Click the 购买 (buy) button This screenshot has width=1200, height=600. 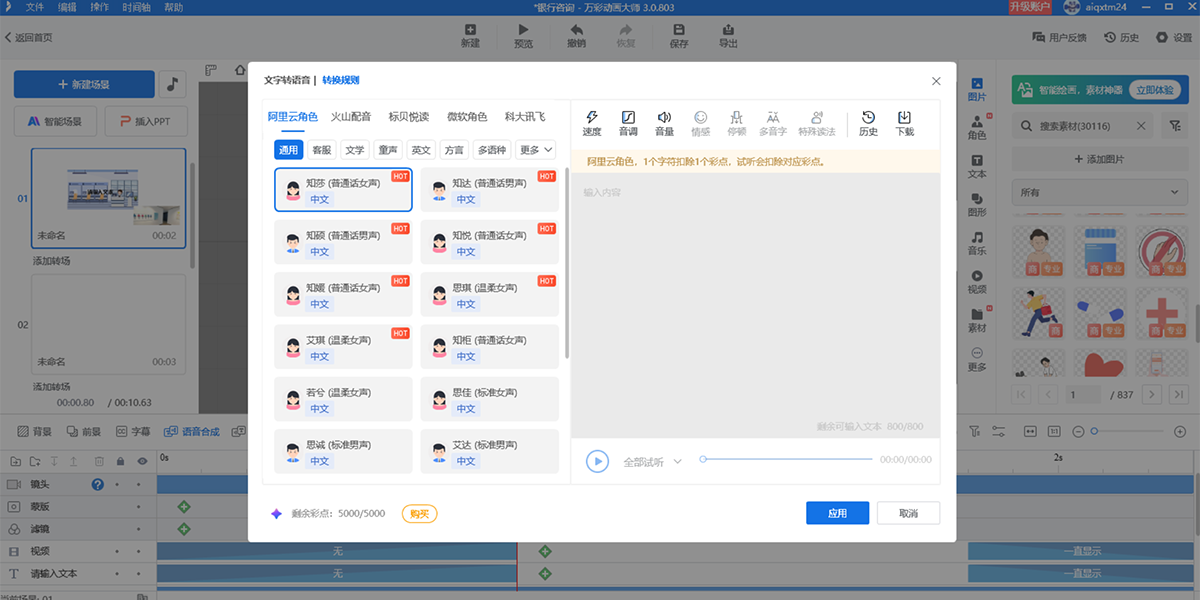click(419, 514)
